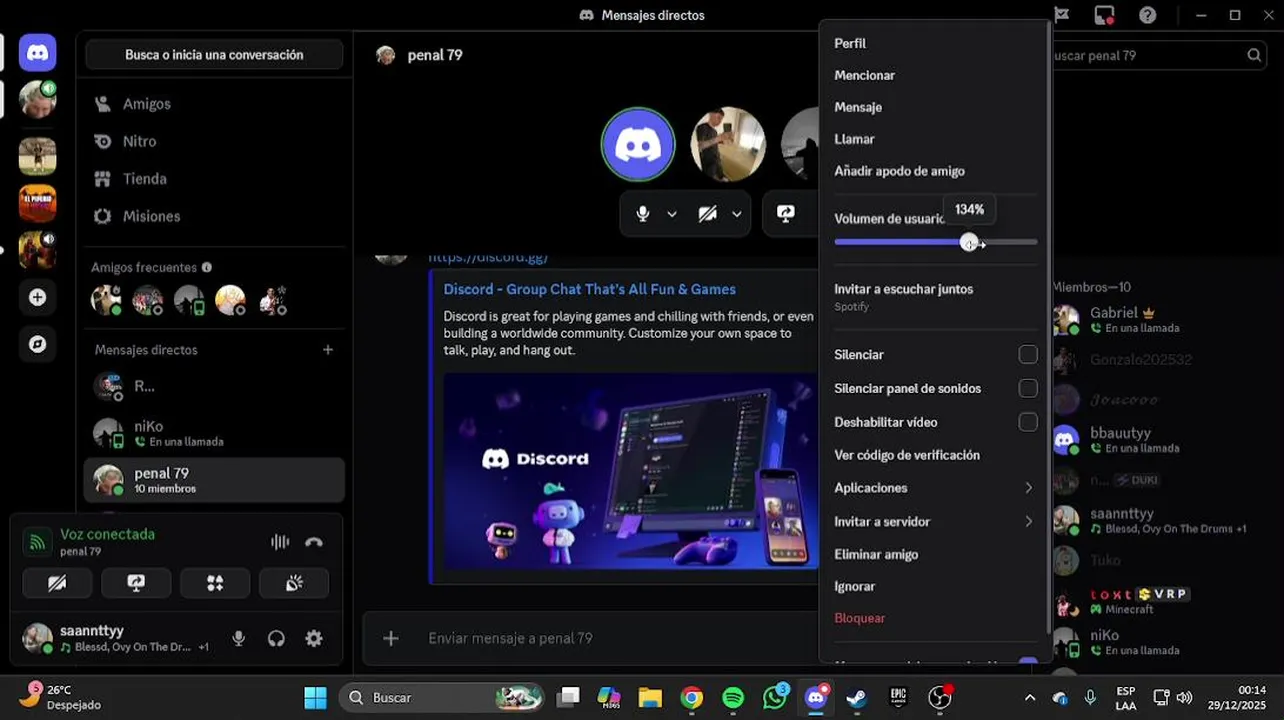
Task: Open the inbox icon in title bar
Action: [1104, 15]
